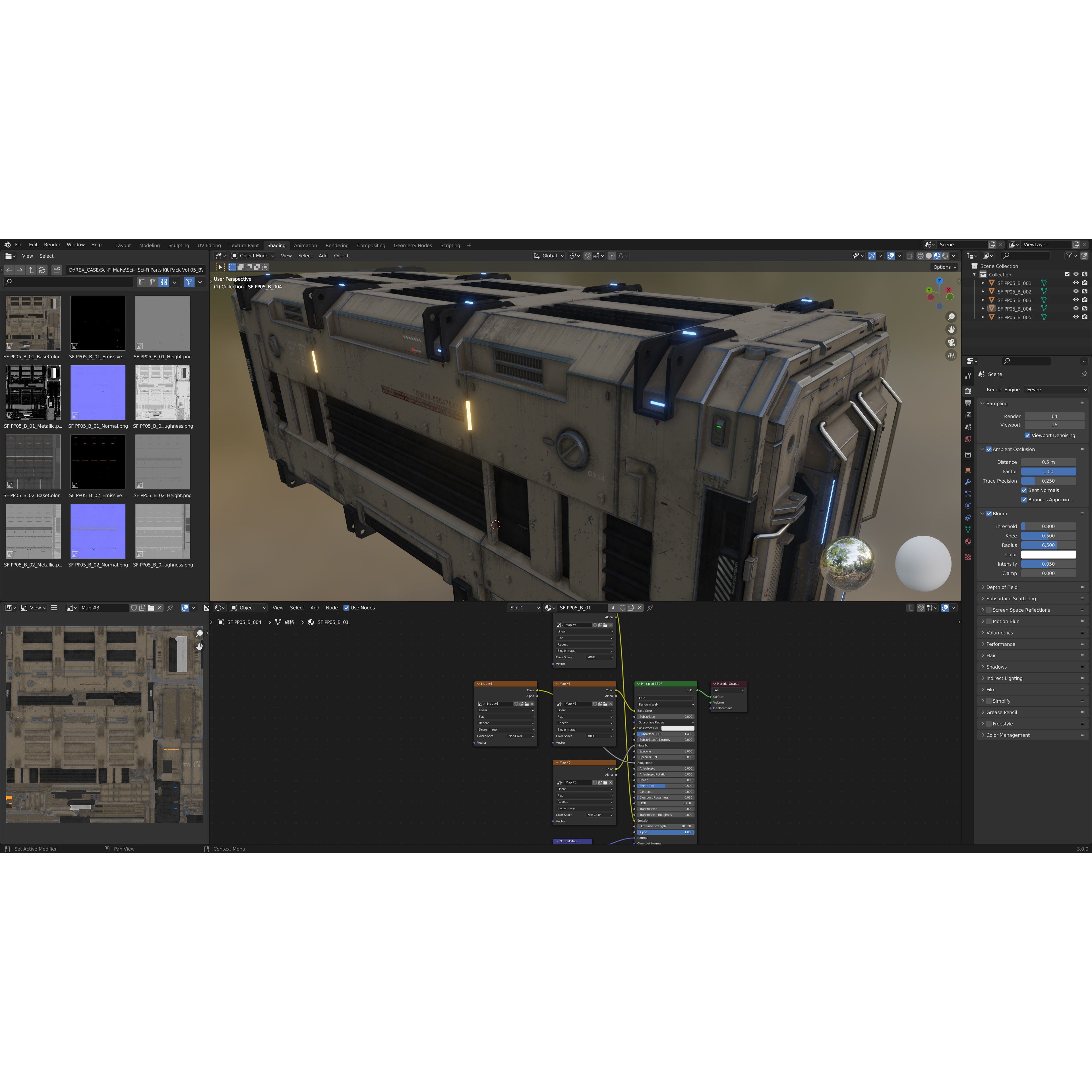This screenshot has width=1092, height=1092.
Task: Open the Object Data properties tab
Action: coord(968,530)
